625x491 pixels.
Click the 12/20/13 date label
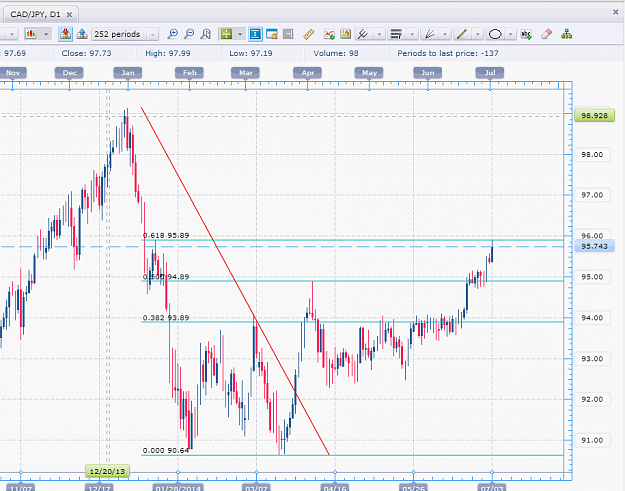click(x=107, y=471)
